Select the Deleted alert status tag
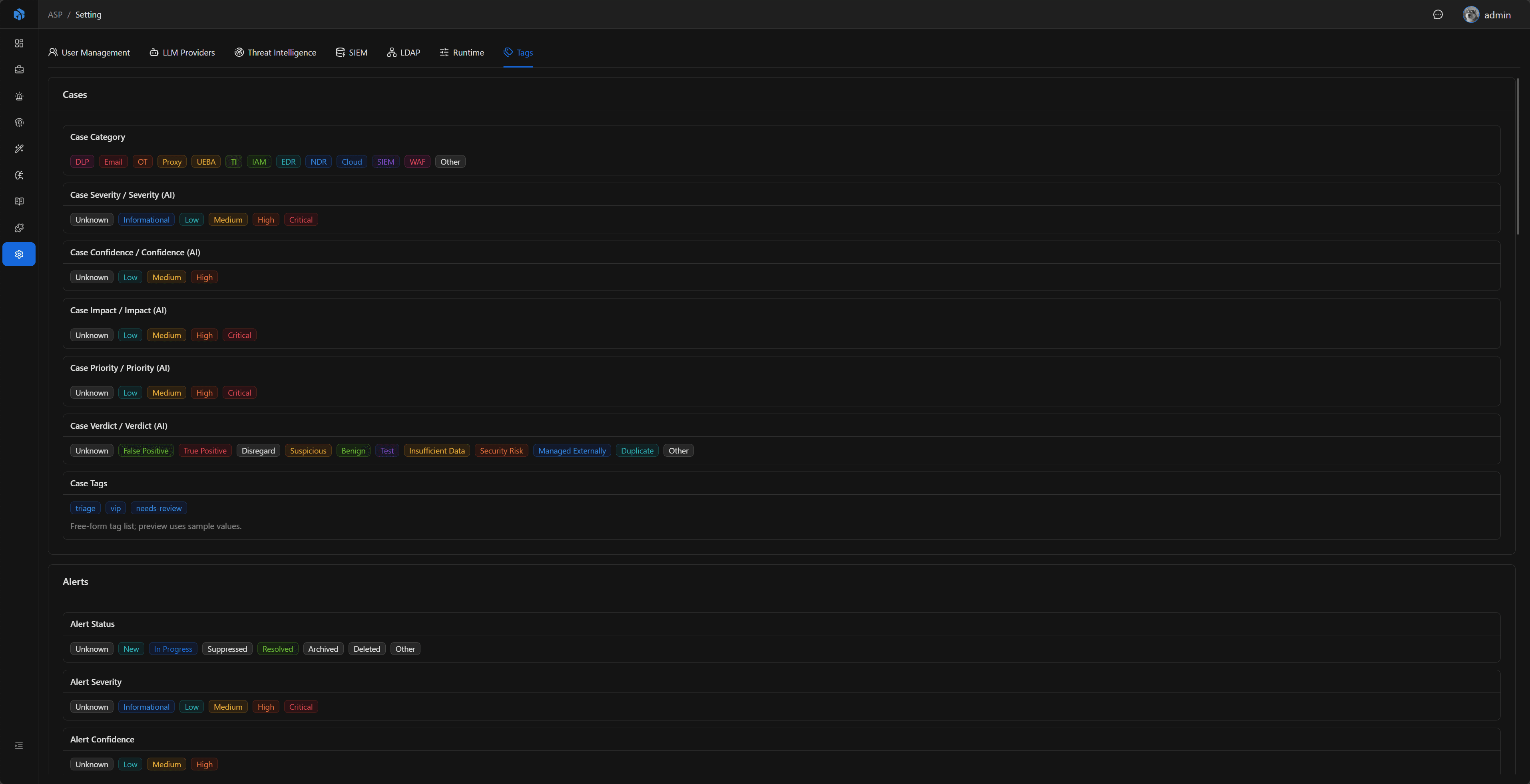 [367, 649]
